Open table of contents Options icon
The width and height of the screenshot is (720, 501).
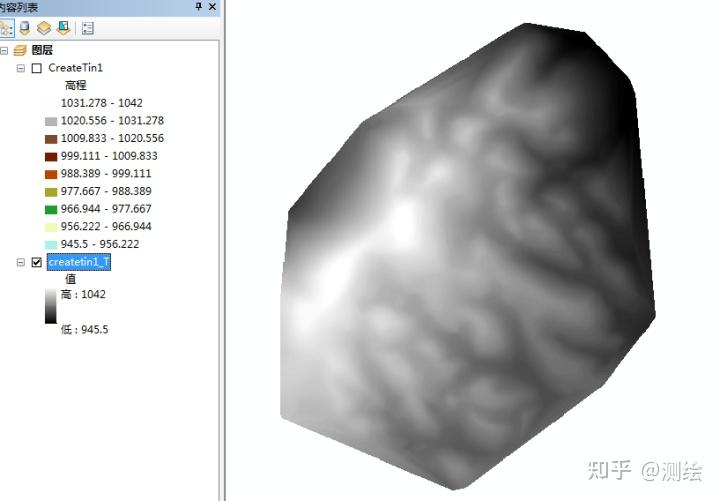point(88,28)
